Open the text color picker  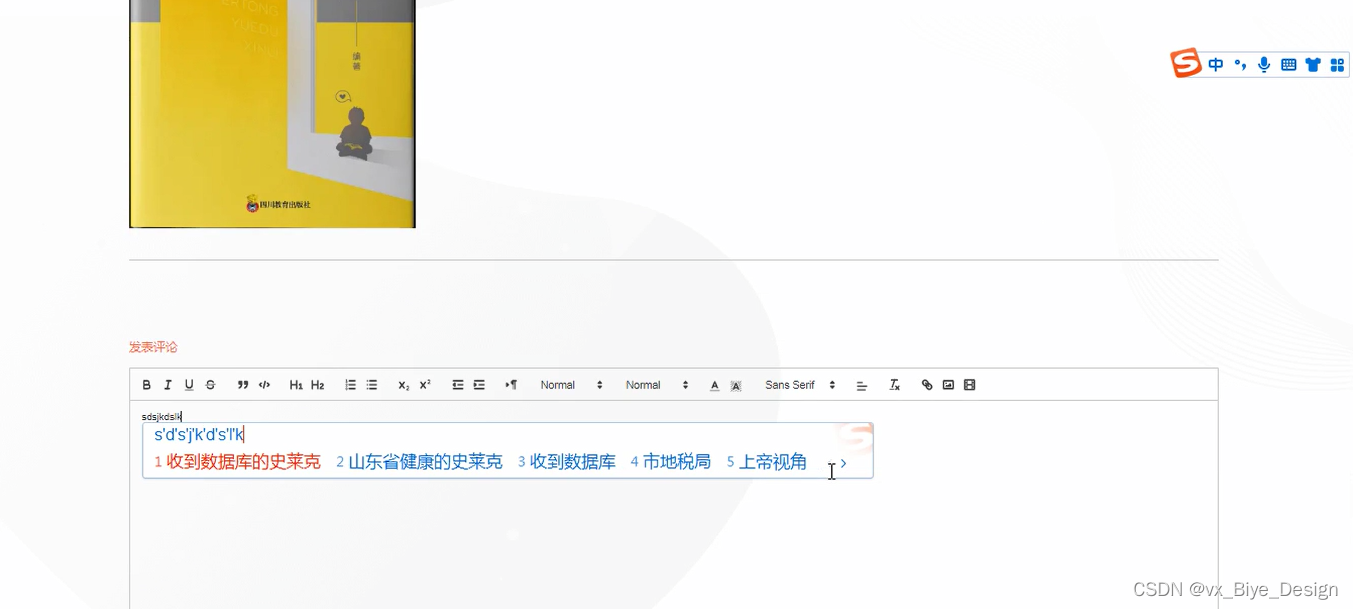pos(714,385)
